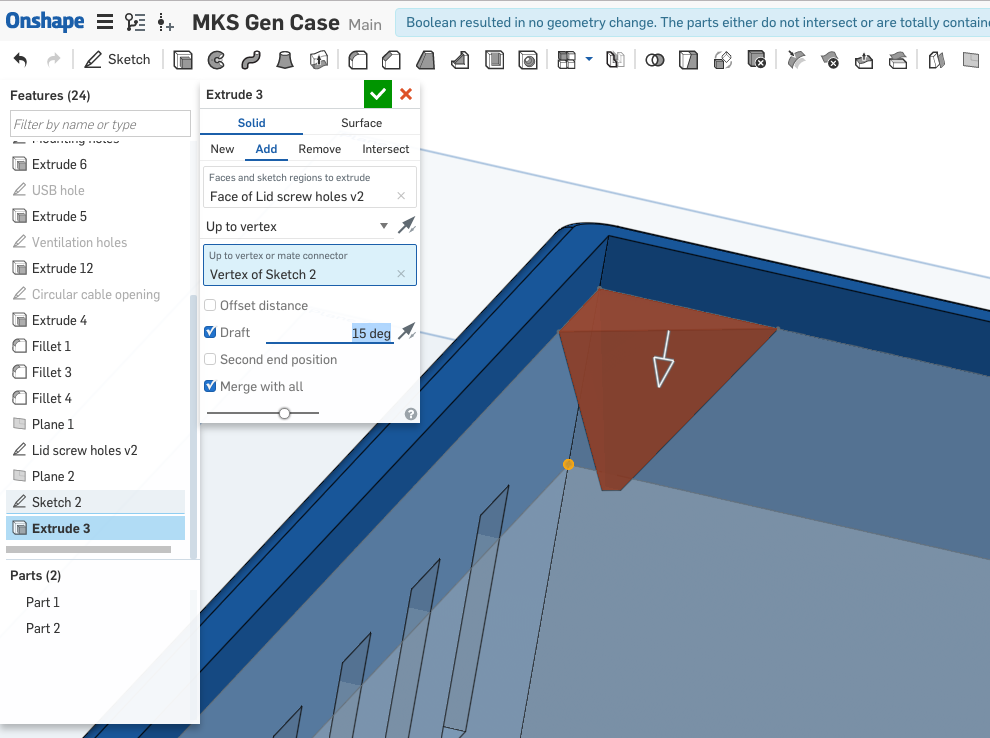Screen dimensions: 990x738
Task: Select the Boolean tool
Action: (x=655, y=60)
